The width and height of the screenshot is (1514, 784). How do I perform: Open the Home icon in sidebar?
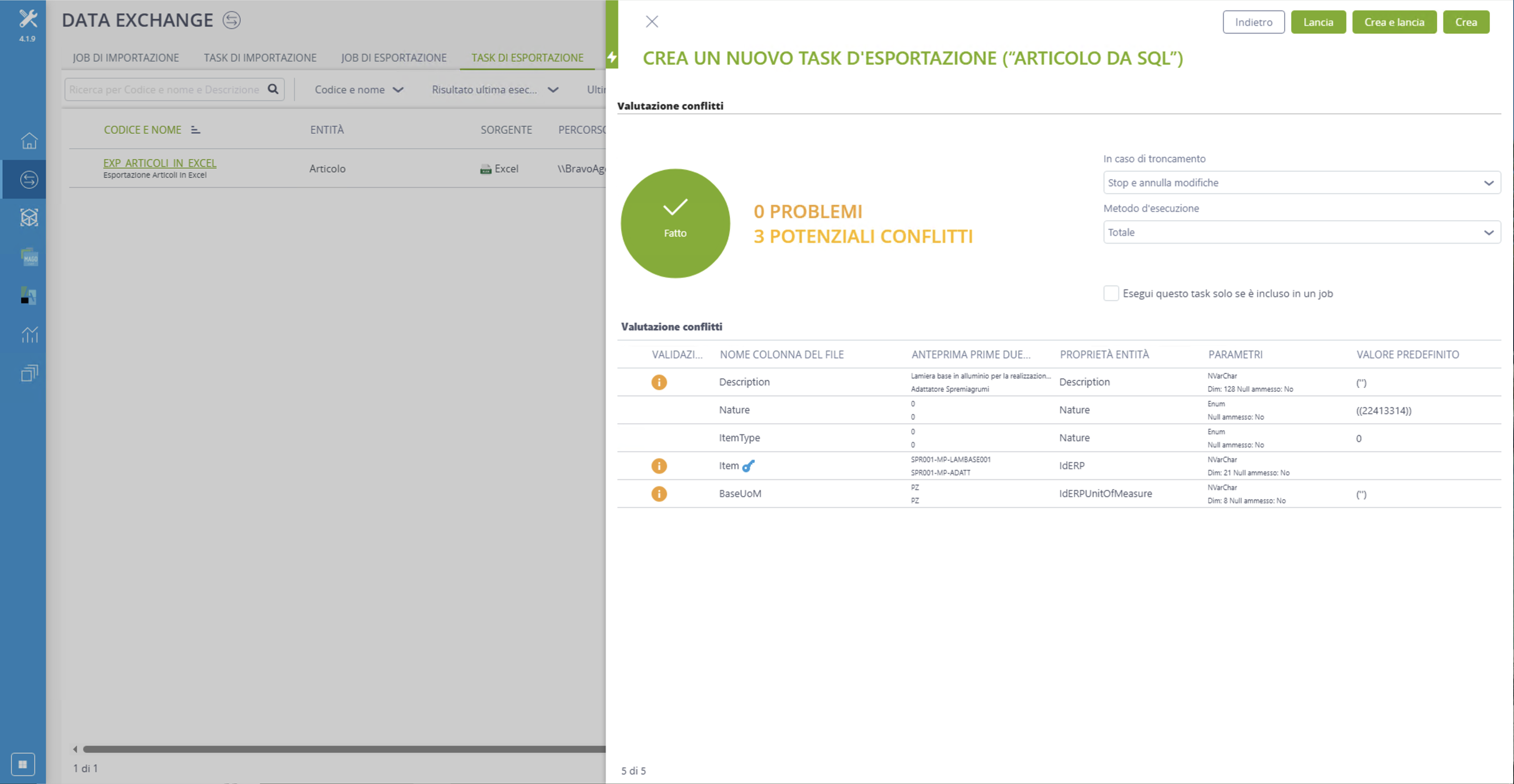pyautogui.click(x=29, y=141)
